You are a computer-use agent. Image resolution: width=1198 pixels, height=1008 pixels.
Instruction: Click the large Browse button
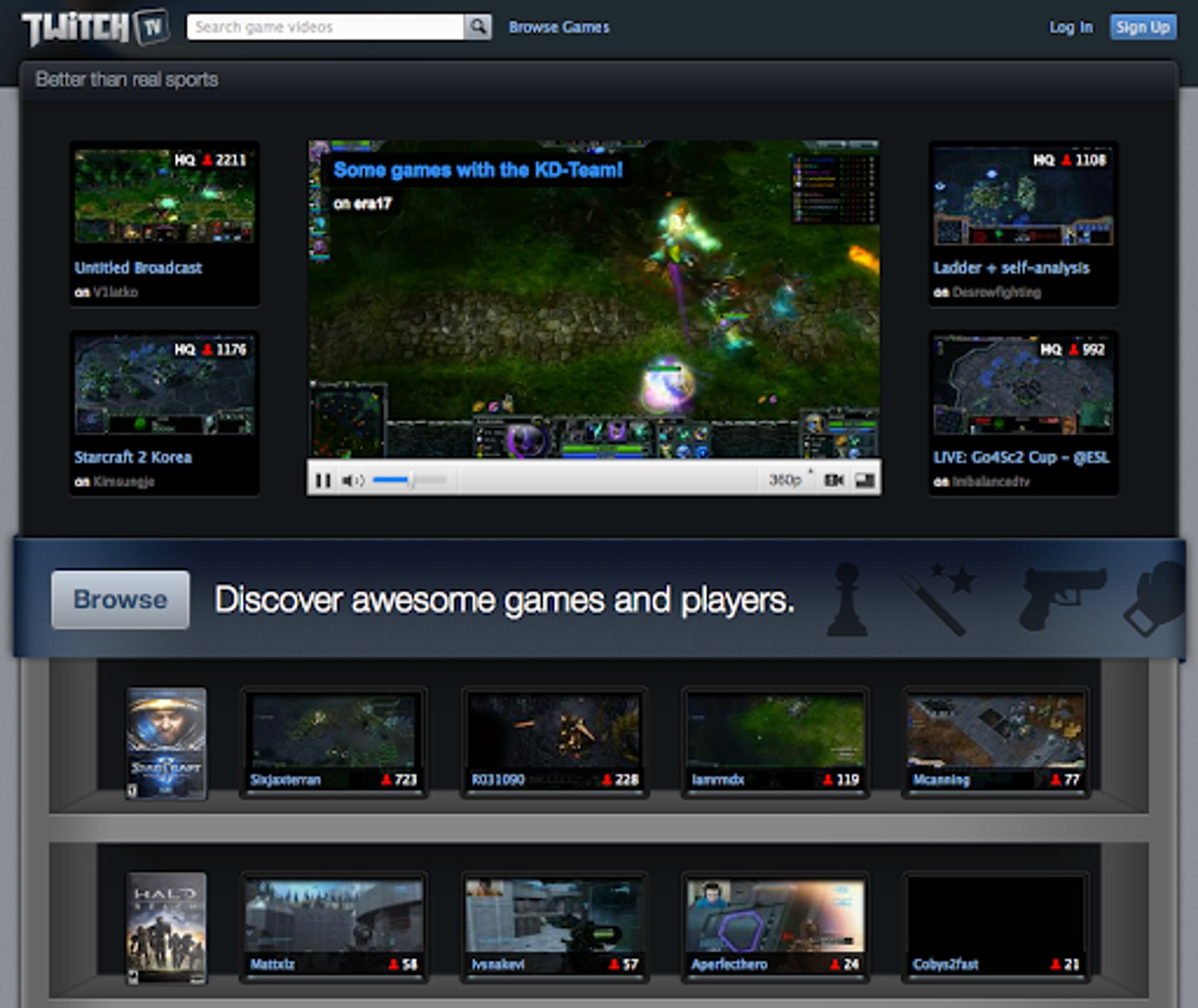coord(120,599)
